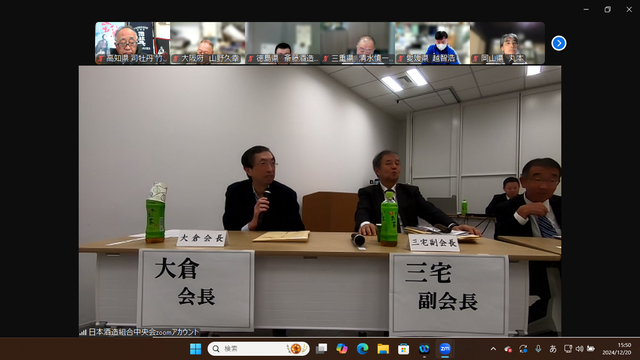This screenshot has height=360, width=640.
Task: Open Microsoft Edge from the taskbar
Action: point(362,349)
